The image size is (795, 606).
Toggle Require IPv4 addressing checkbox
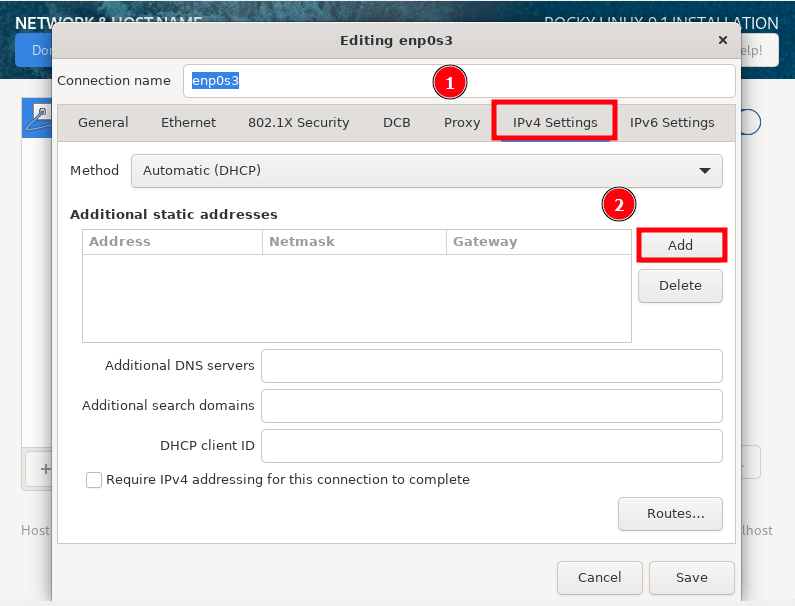tap(94, 480)
